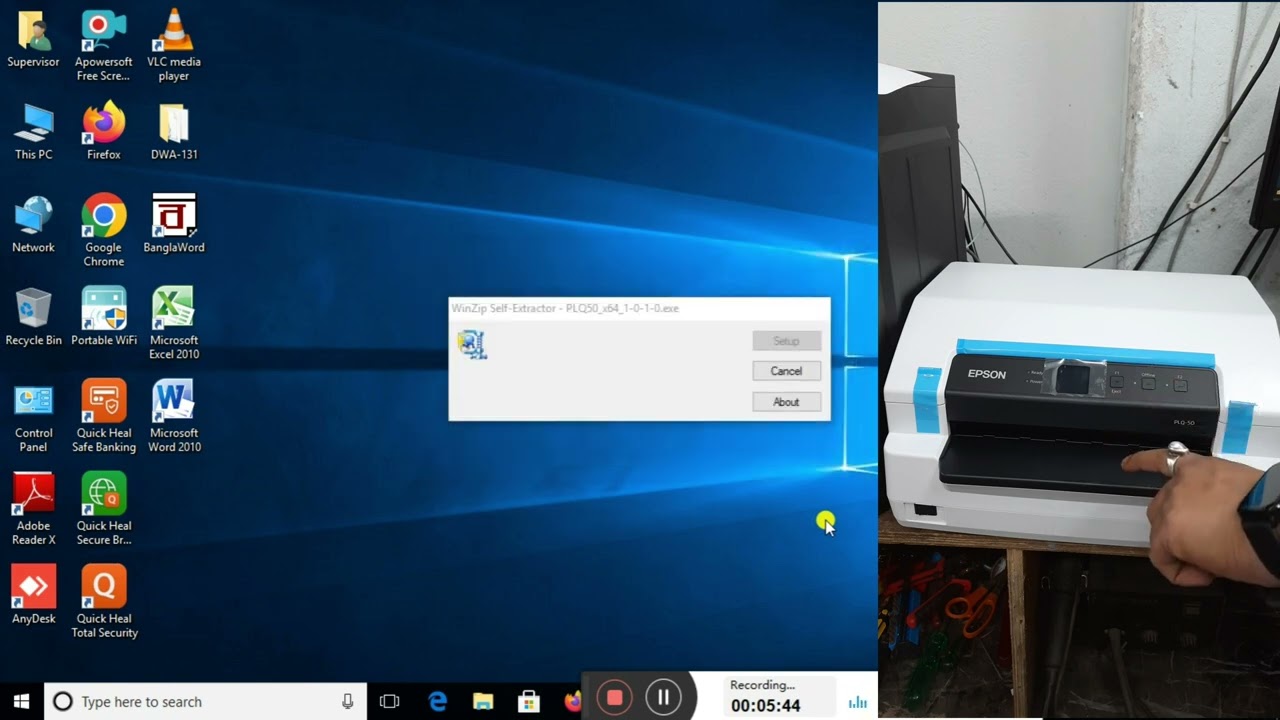Open the Control Panel icon

pyautogui.click(x=33, y=417)
